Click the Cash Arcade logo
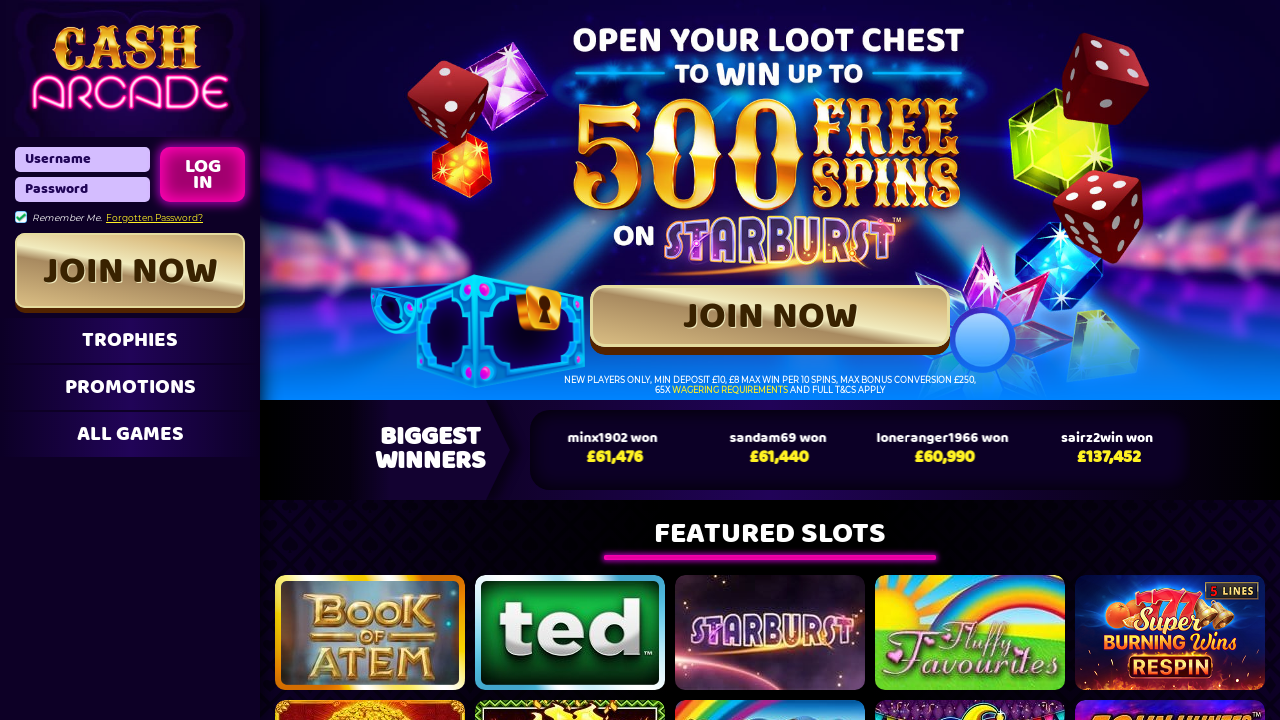This screenshot has height=720, width=1280. point(130,67)
